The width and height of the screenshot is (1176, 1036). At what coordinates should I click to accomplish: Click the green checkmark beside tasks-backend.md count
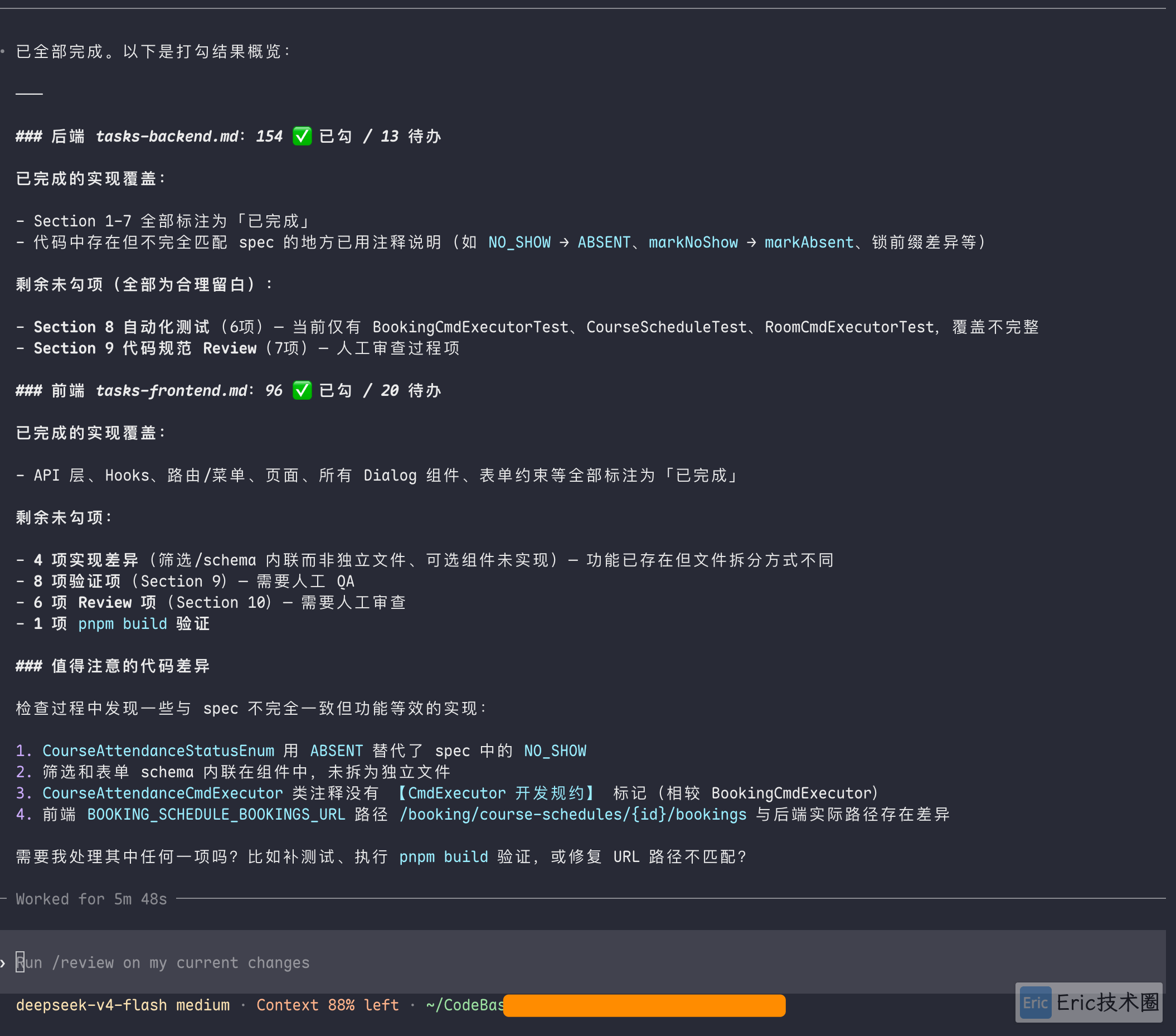(302, 137)
